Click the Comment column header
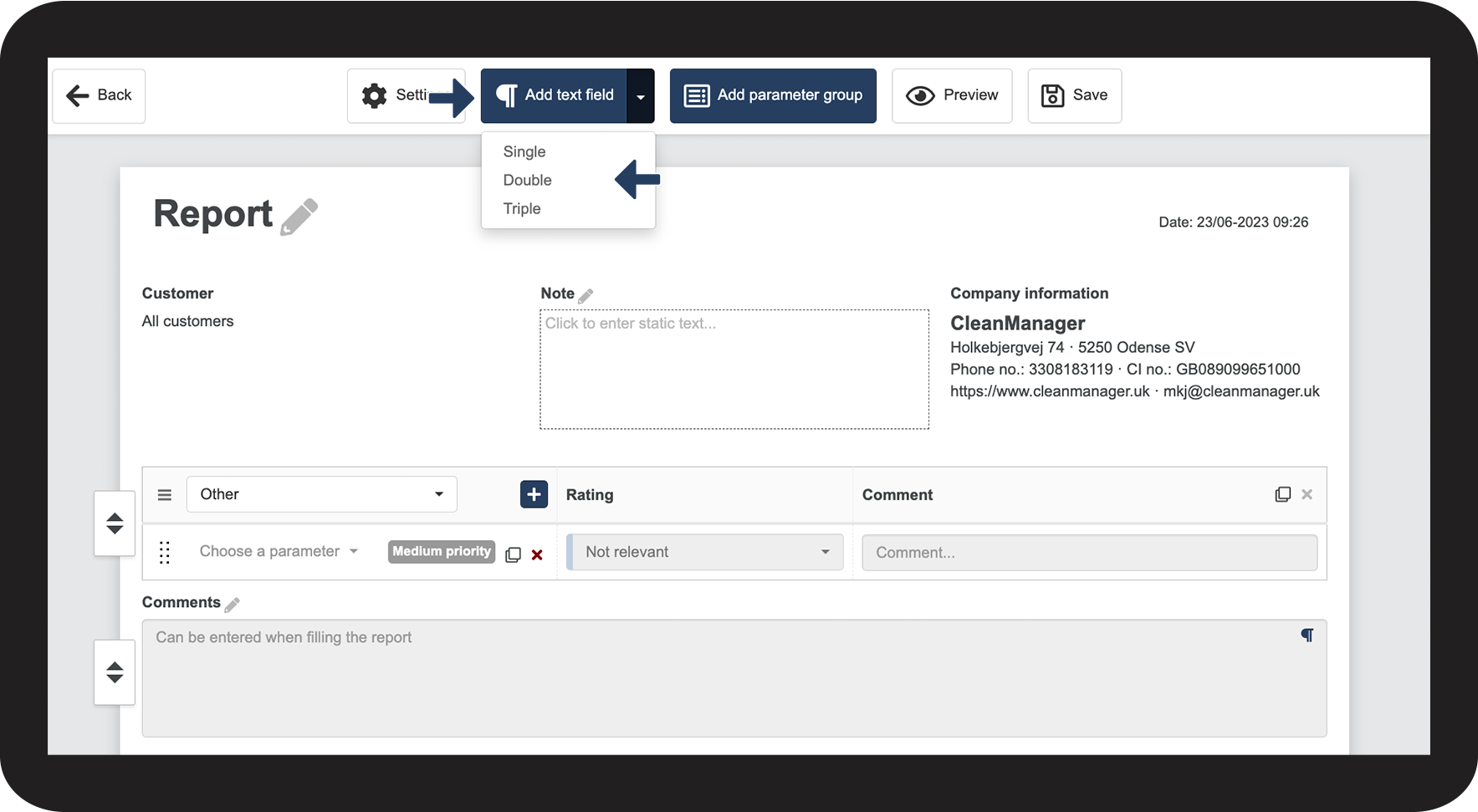 click(898, 494)
